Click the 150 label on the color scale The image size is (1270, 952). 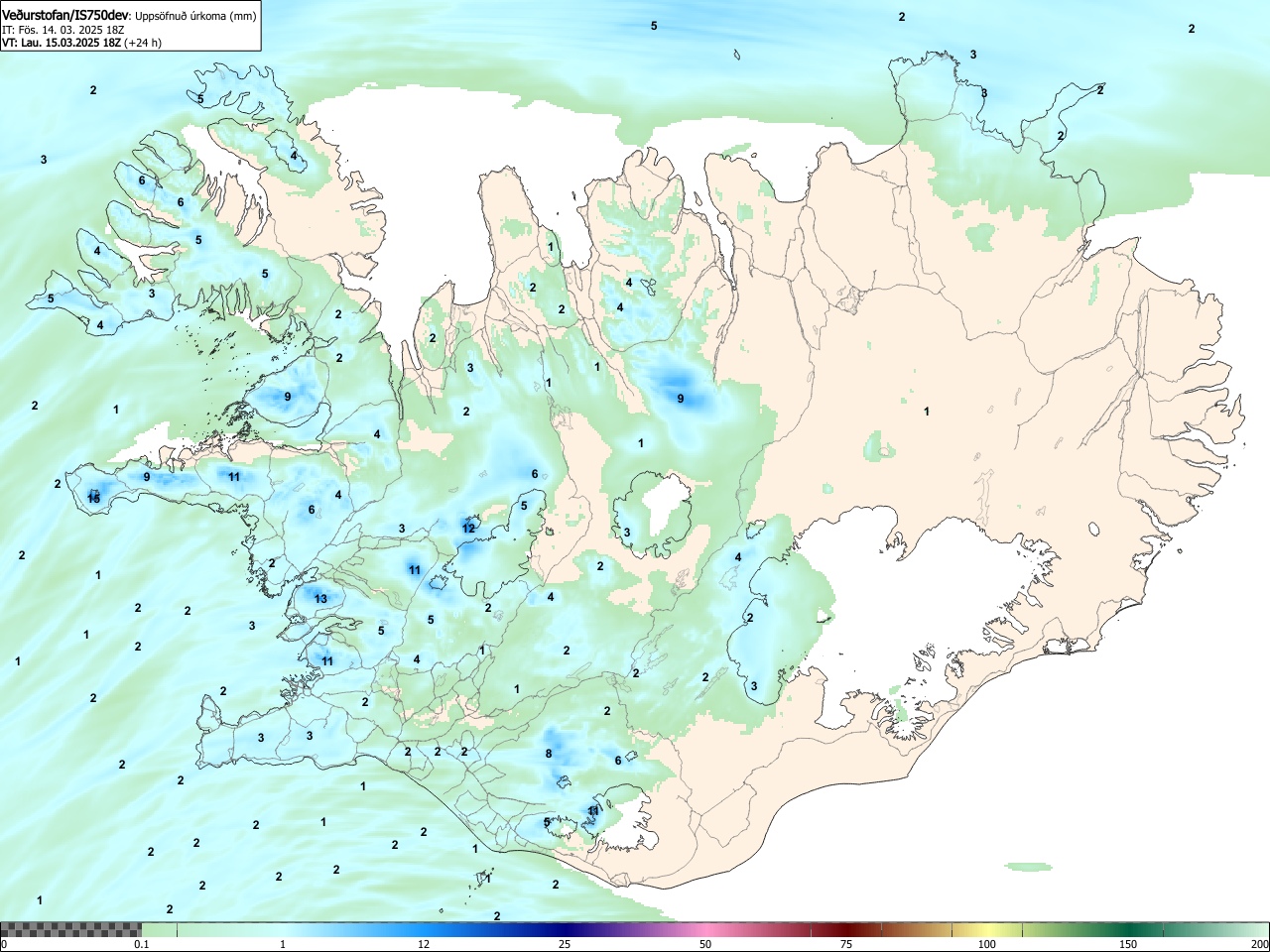click(x=1128, y=944)
